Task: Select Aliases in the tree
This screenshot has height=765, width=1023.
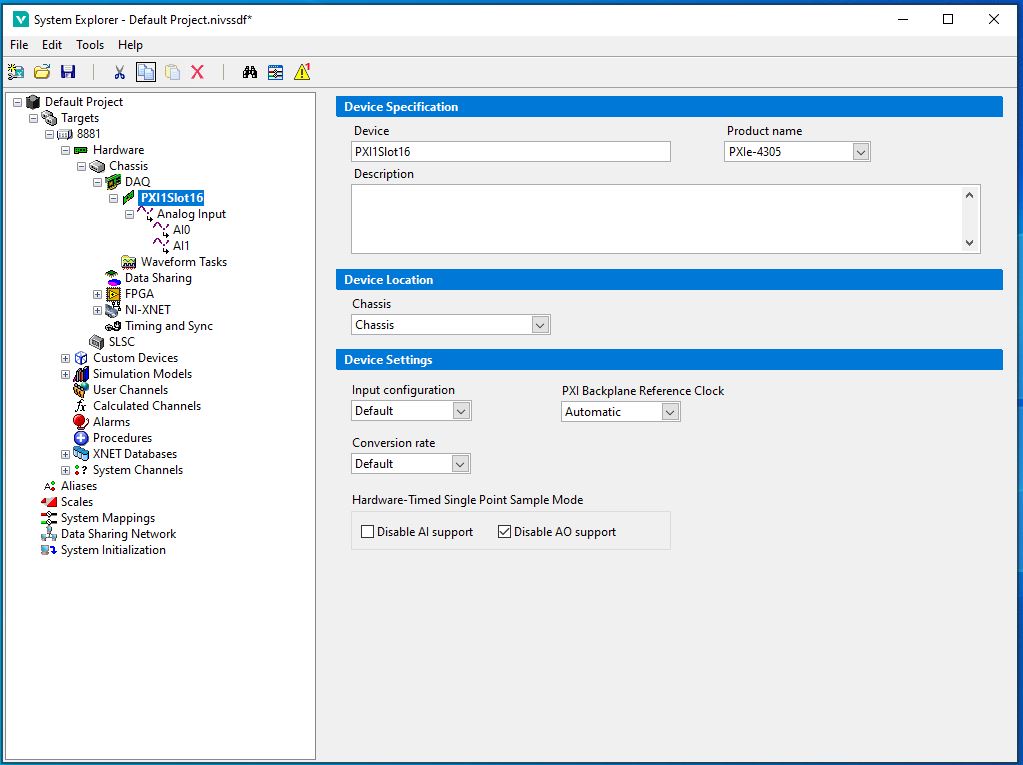Action: [x=79, y=486]
